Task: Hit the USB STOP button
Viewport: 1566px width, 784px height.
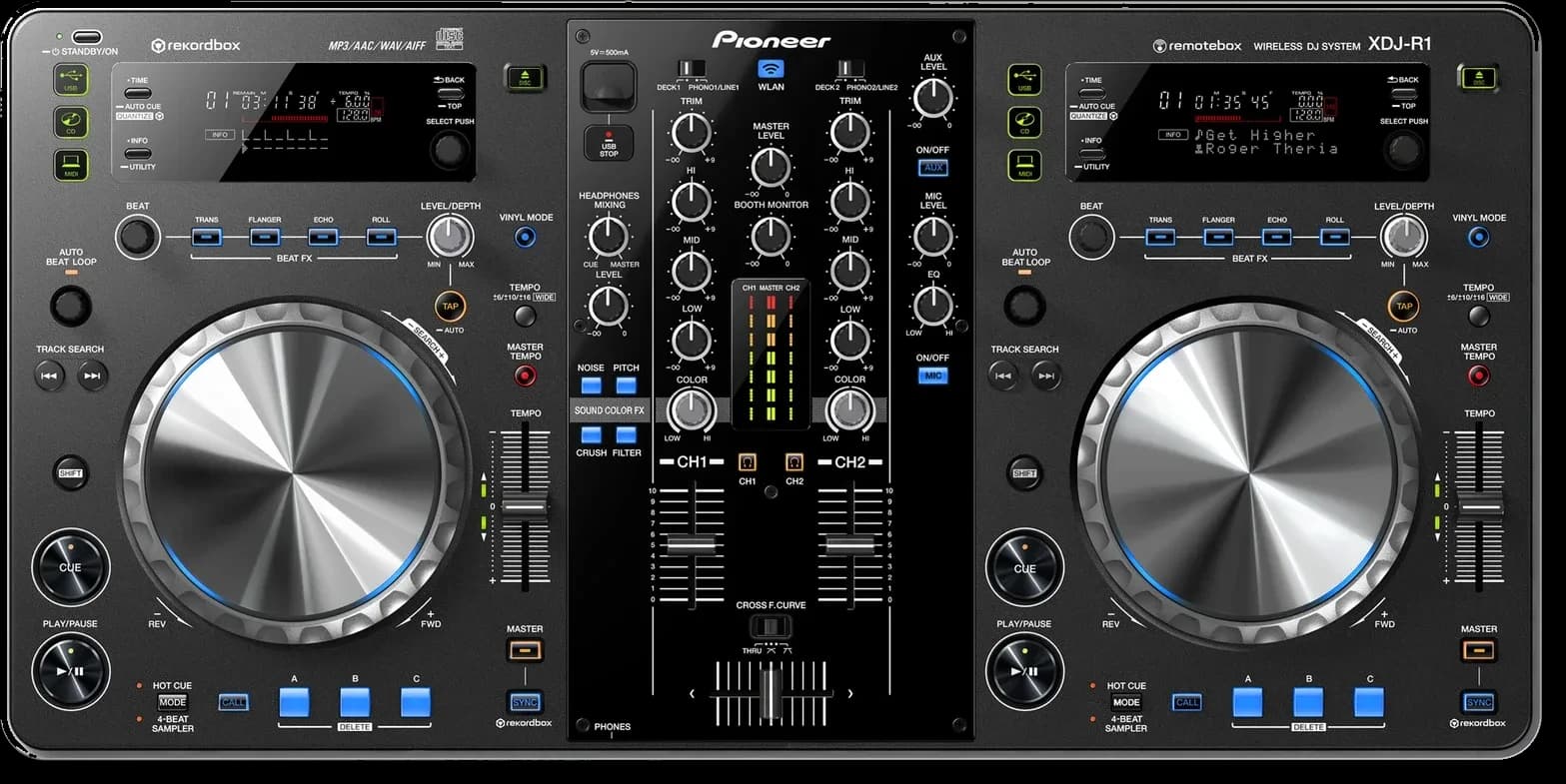Action: [x=609, y=143]
